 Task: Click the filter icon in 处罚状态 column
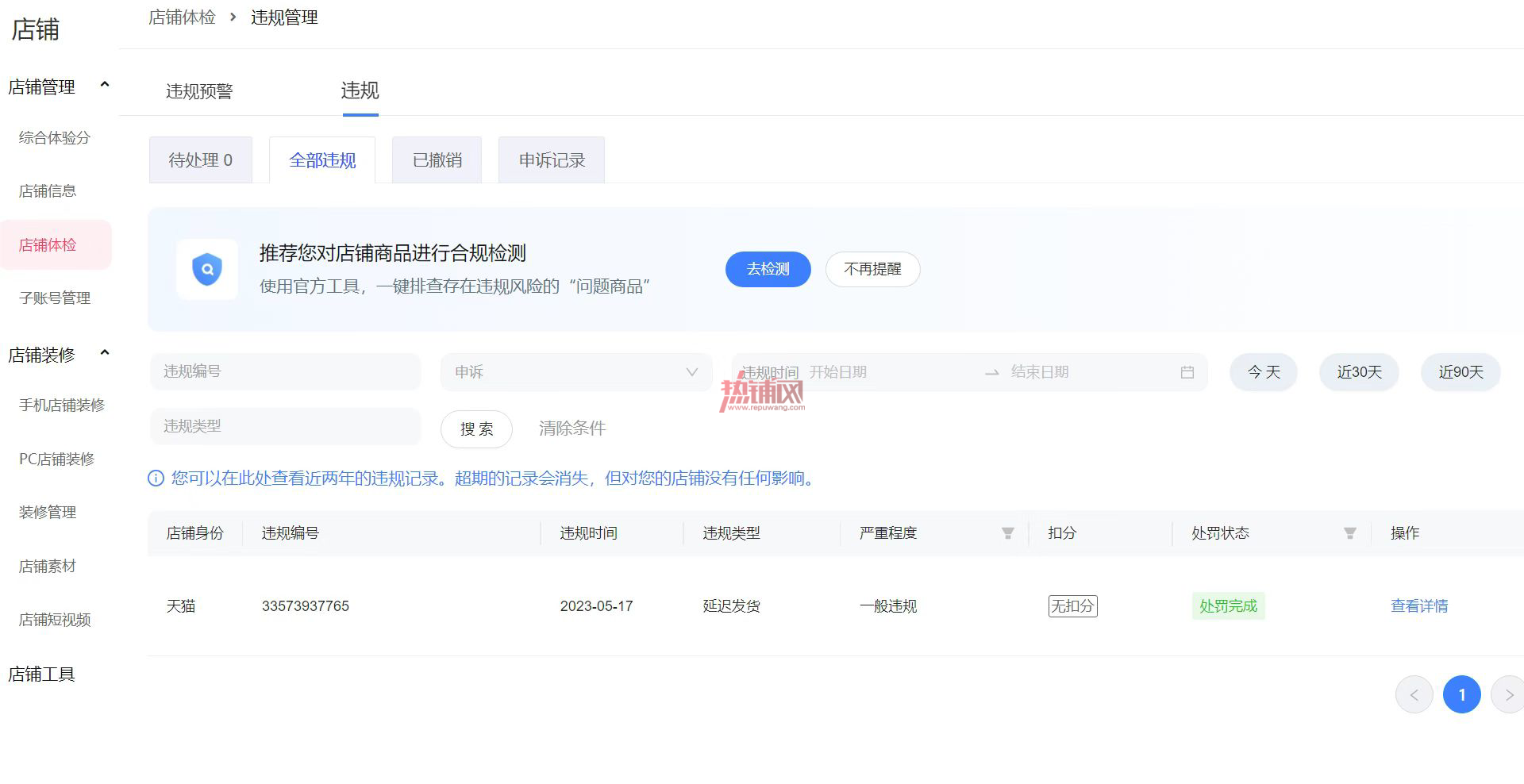click(1349, 533)
